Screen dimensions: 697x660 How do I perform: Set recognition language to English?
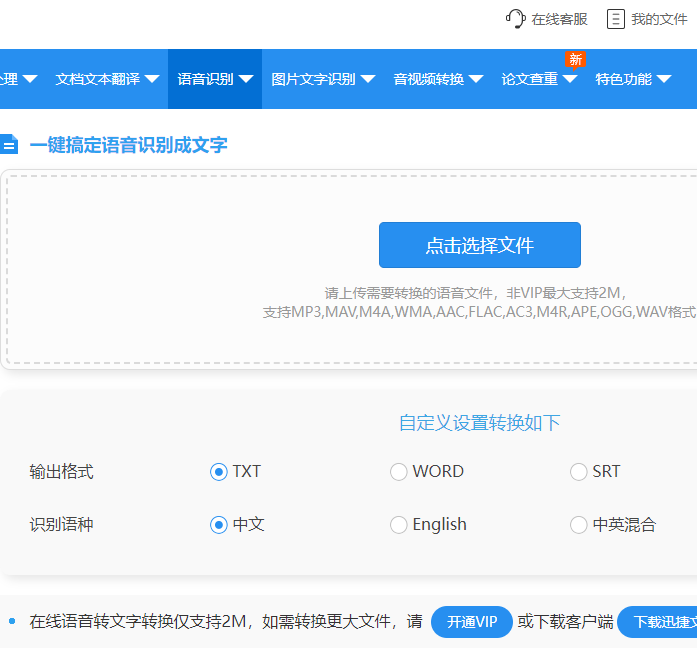(x=399, y=525)
